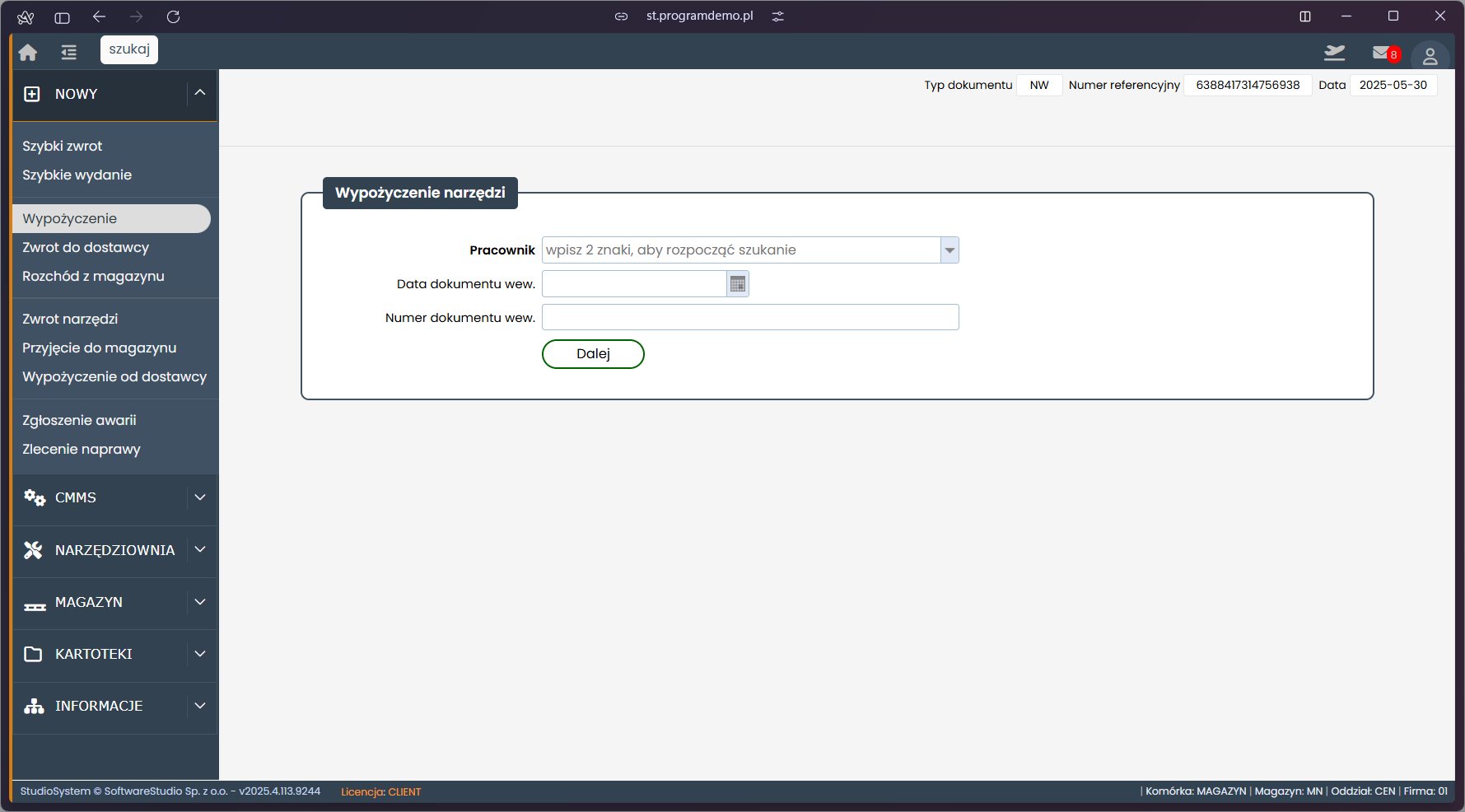Expand the CMMS menu section

(x=199, y=497)
